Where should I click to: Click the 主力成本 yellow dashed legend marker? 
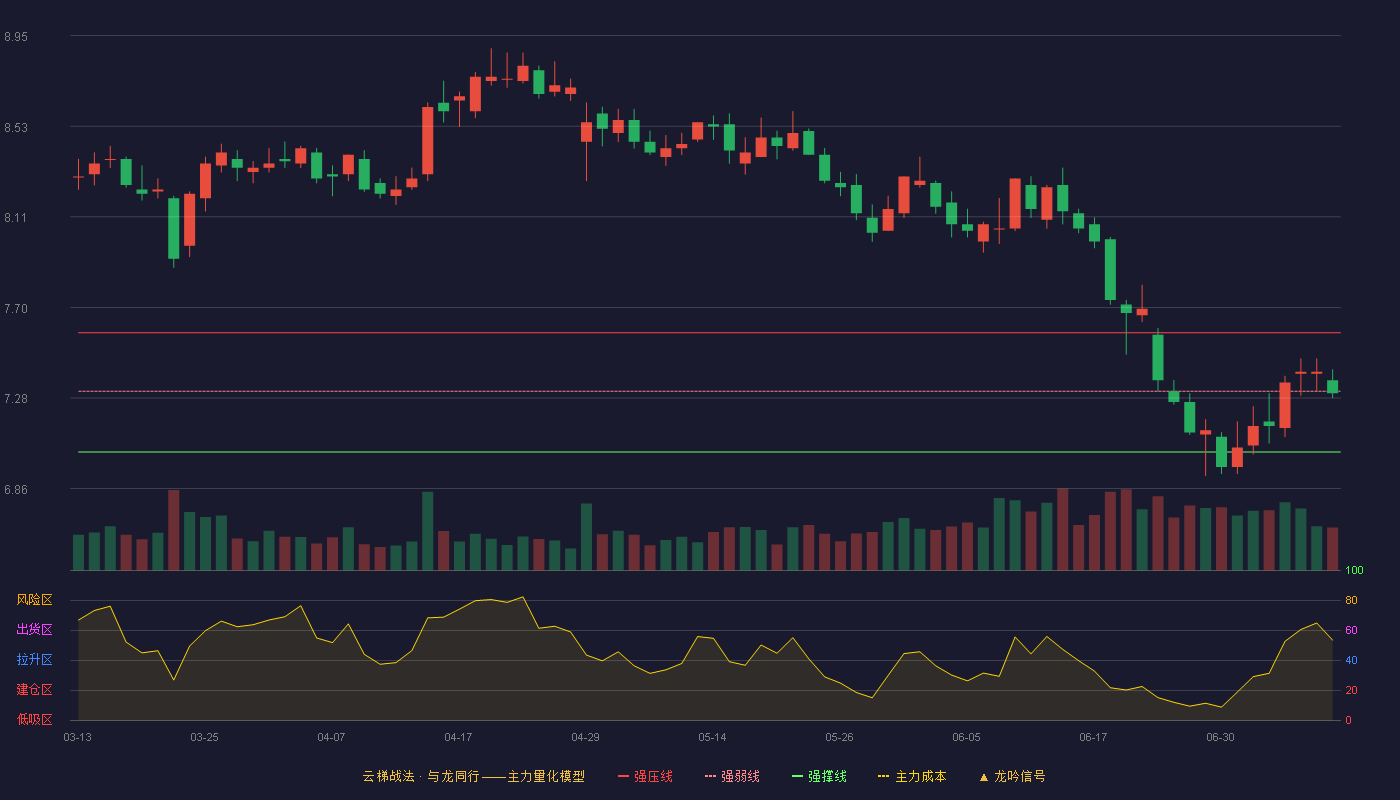883,776
